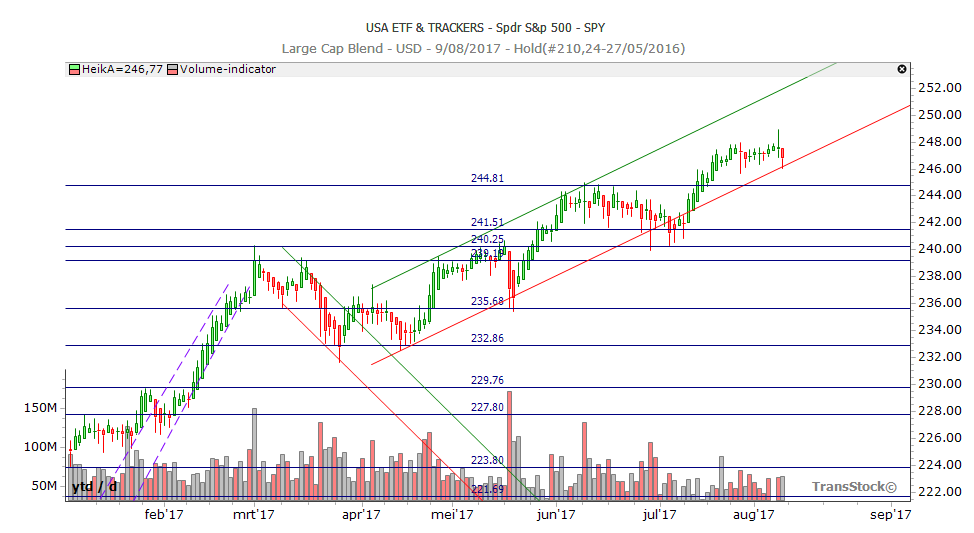Click the HeikA green-red legend icon
Viewport: 974px width, 533px height.
point(75,70)
